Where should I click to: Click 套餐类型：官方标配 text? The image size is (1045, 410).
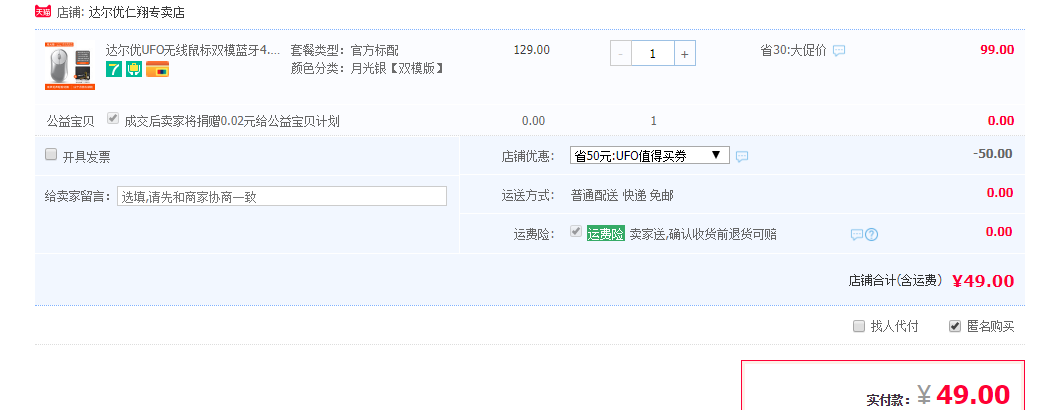[345, 50]
